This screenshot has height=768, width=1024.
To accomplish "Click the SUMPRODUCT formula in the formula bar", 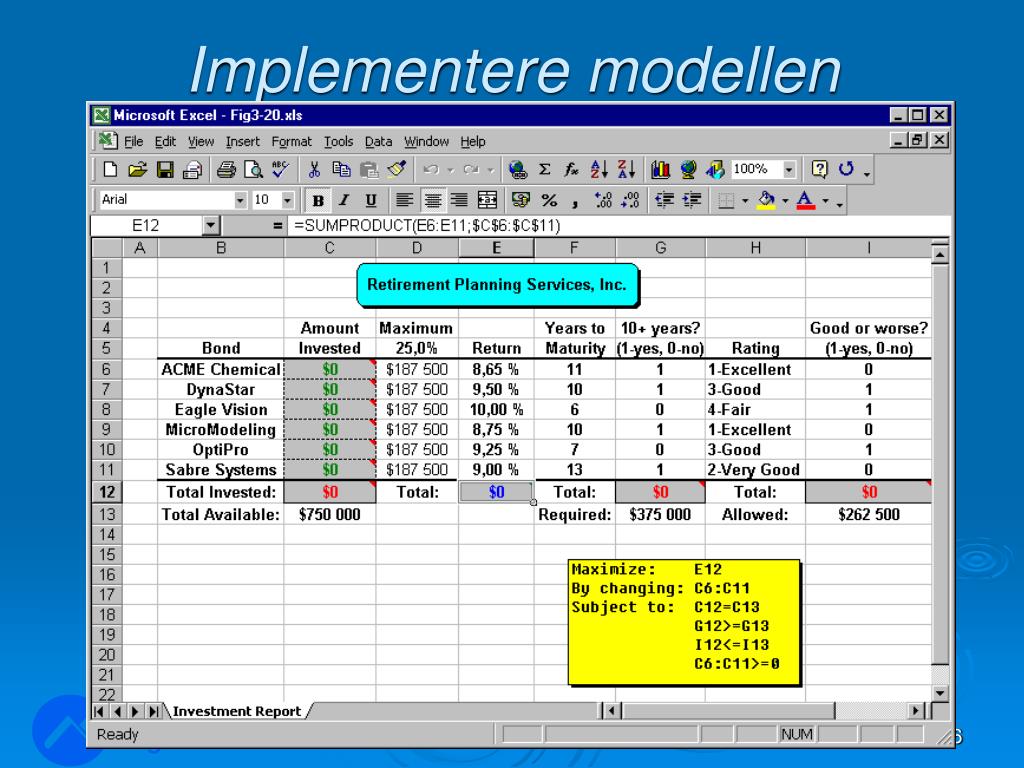I will click(427, 226).
